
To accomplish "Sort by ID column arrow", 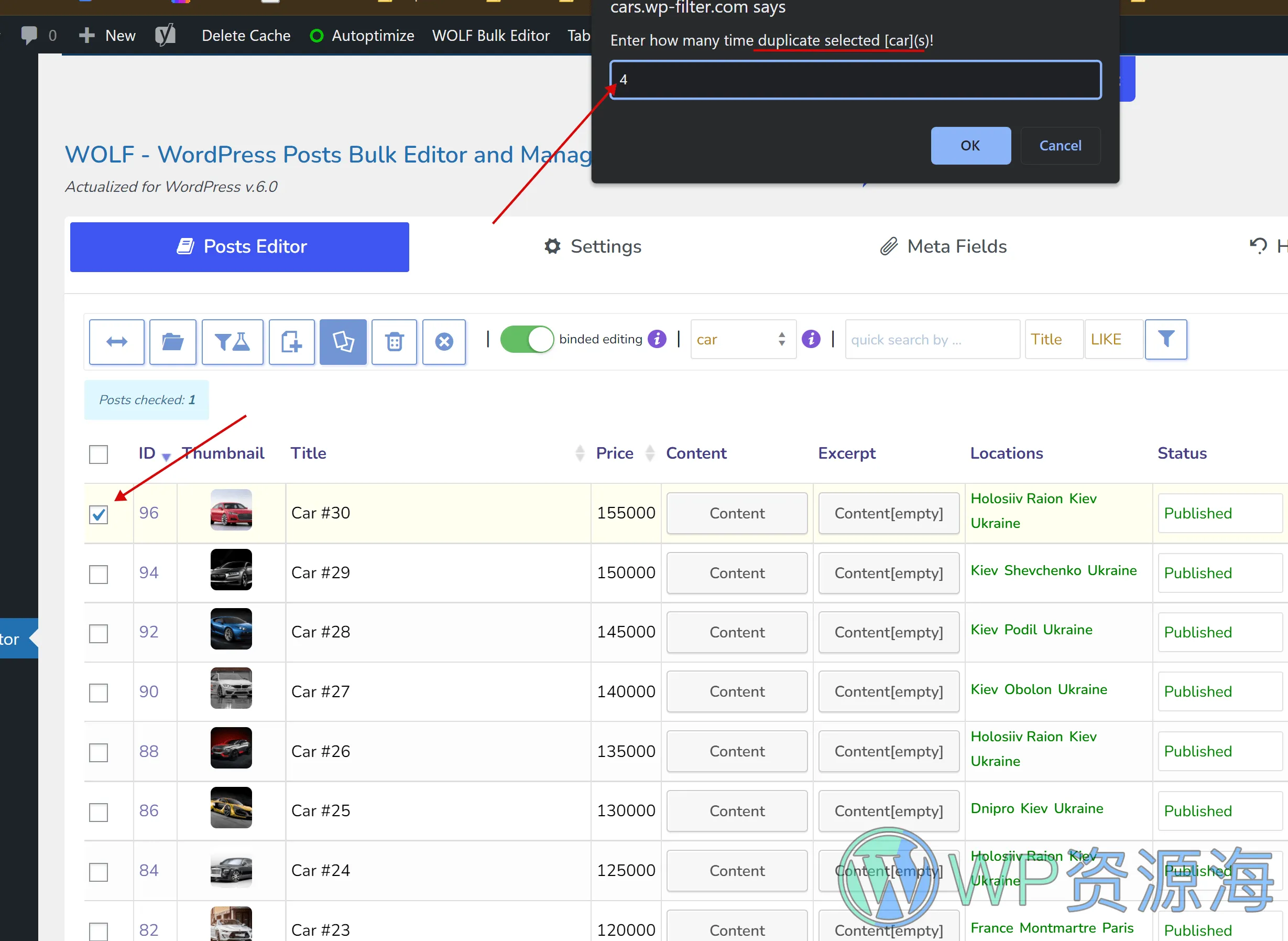I will 166,457.
